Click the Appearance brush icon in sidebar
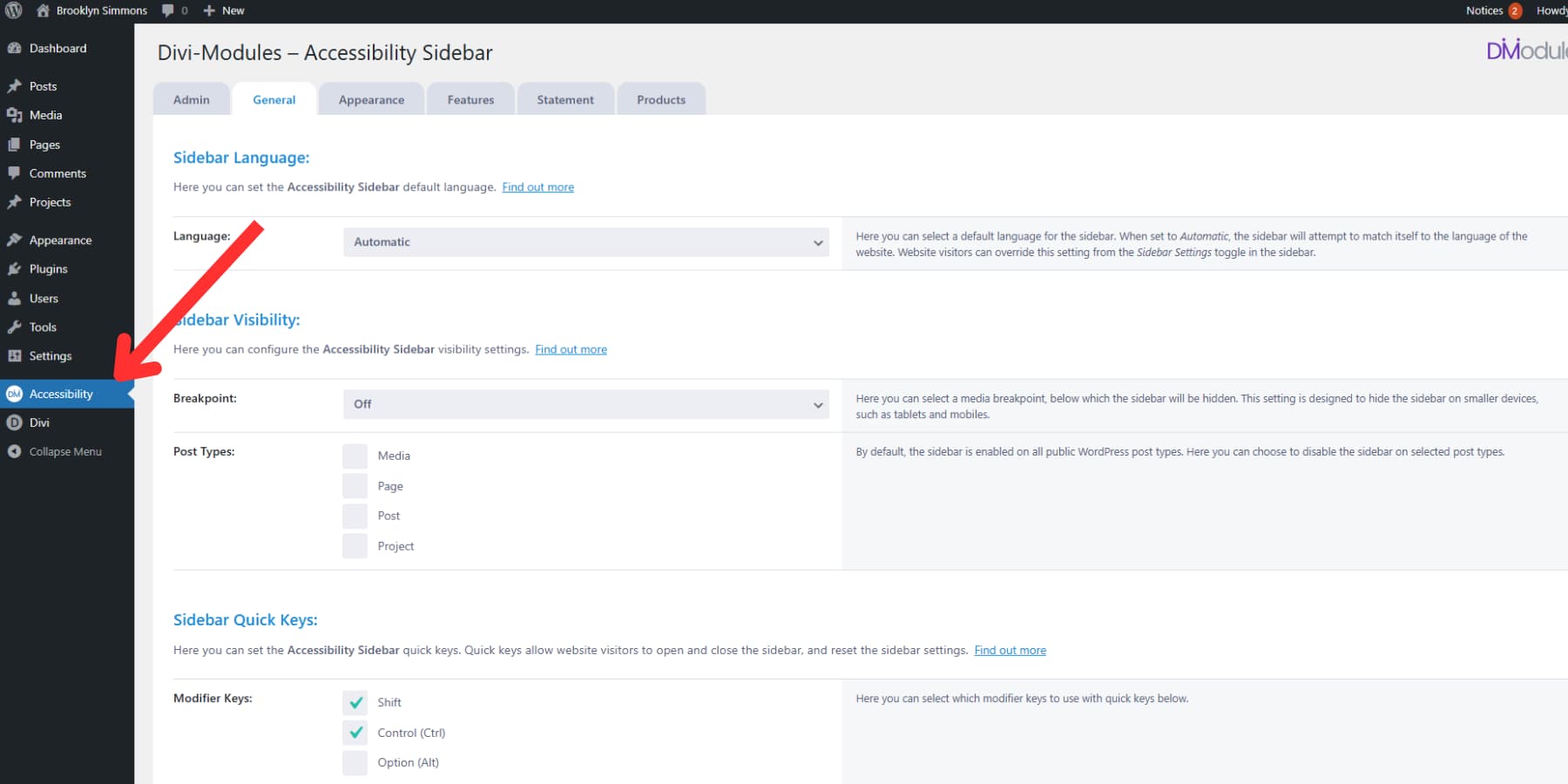This screenshot has width=1568, height=784. (15, 240)
